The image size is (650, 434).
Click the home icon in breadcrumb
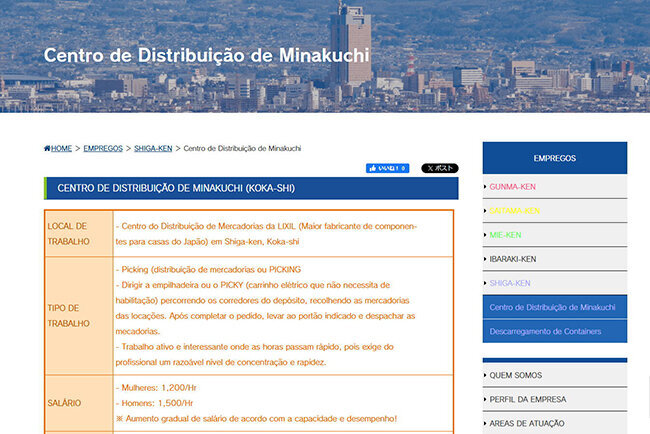[x=47, y=148]
